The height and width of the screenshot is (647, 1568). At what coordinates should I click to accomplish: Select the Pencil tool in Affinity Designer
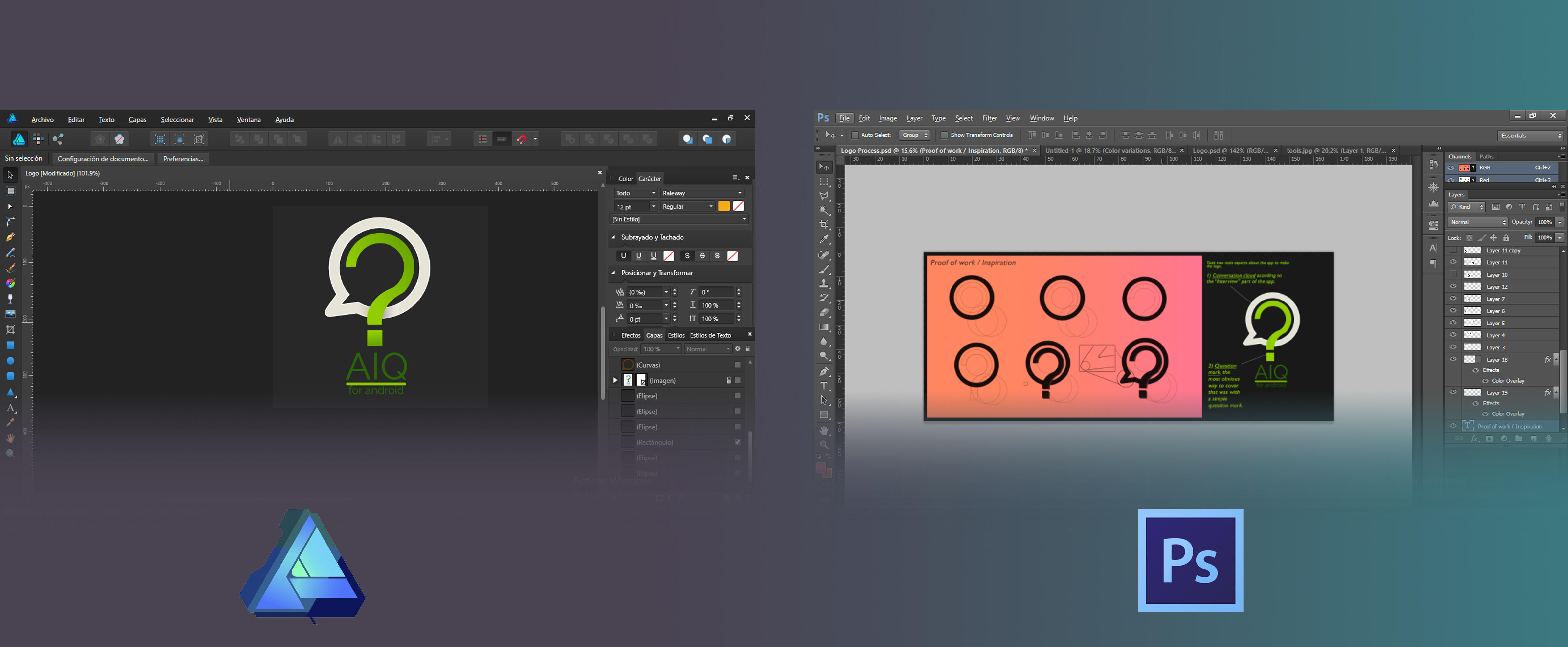(11, 253)
